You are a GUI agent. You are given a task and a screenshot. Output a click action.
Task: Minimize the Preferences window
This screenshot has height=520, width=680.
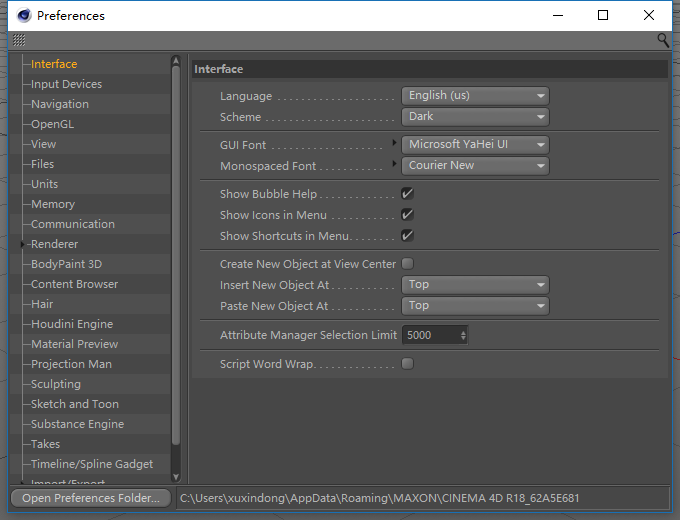tap(558, 16)
